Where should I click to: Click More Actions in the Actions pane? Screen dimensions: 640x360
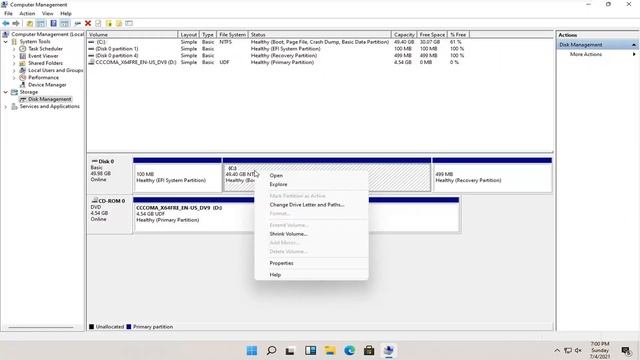click(586, 54)
